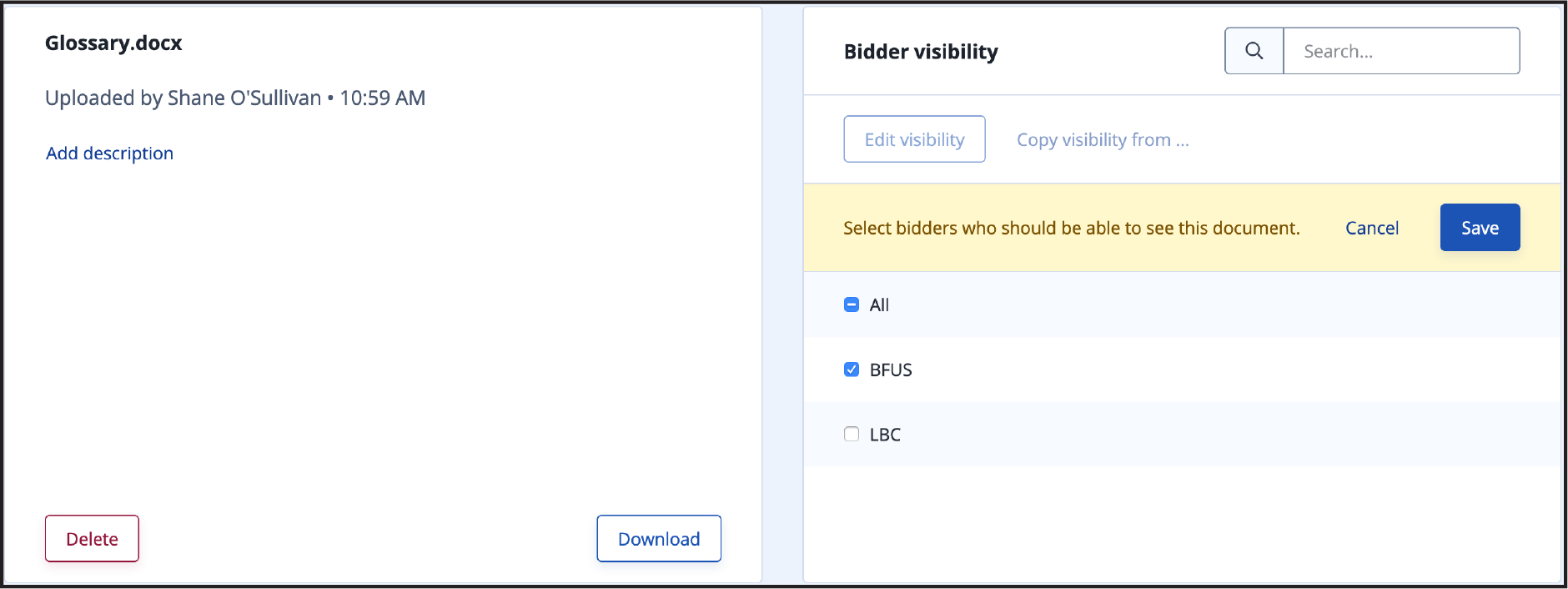Focus the bidder Search… input field

[x=1401, y=51]
